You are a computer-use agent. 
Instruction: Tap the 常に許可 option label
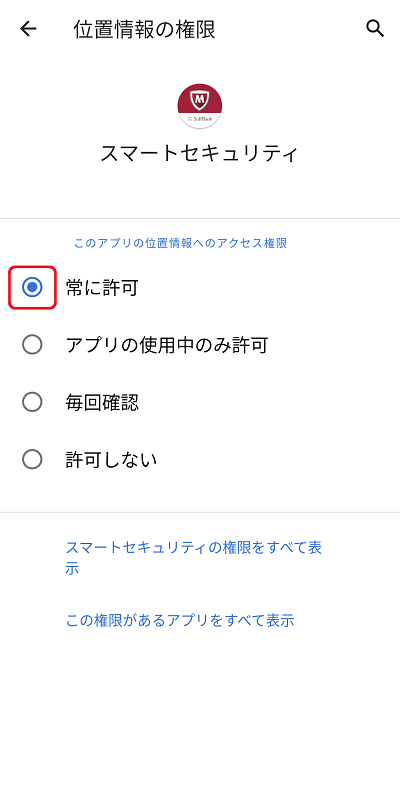click(x=102, y=288)
